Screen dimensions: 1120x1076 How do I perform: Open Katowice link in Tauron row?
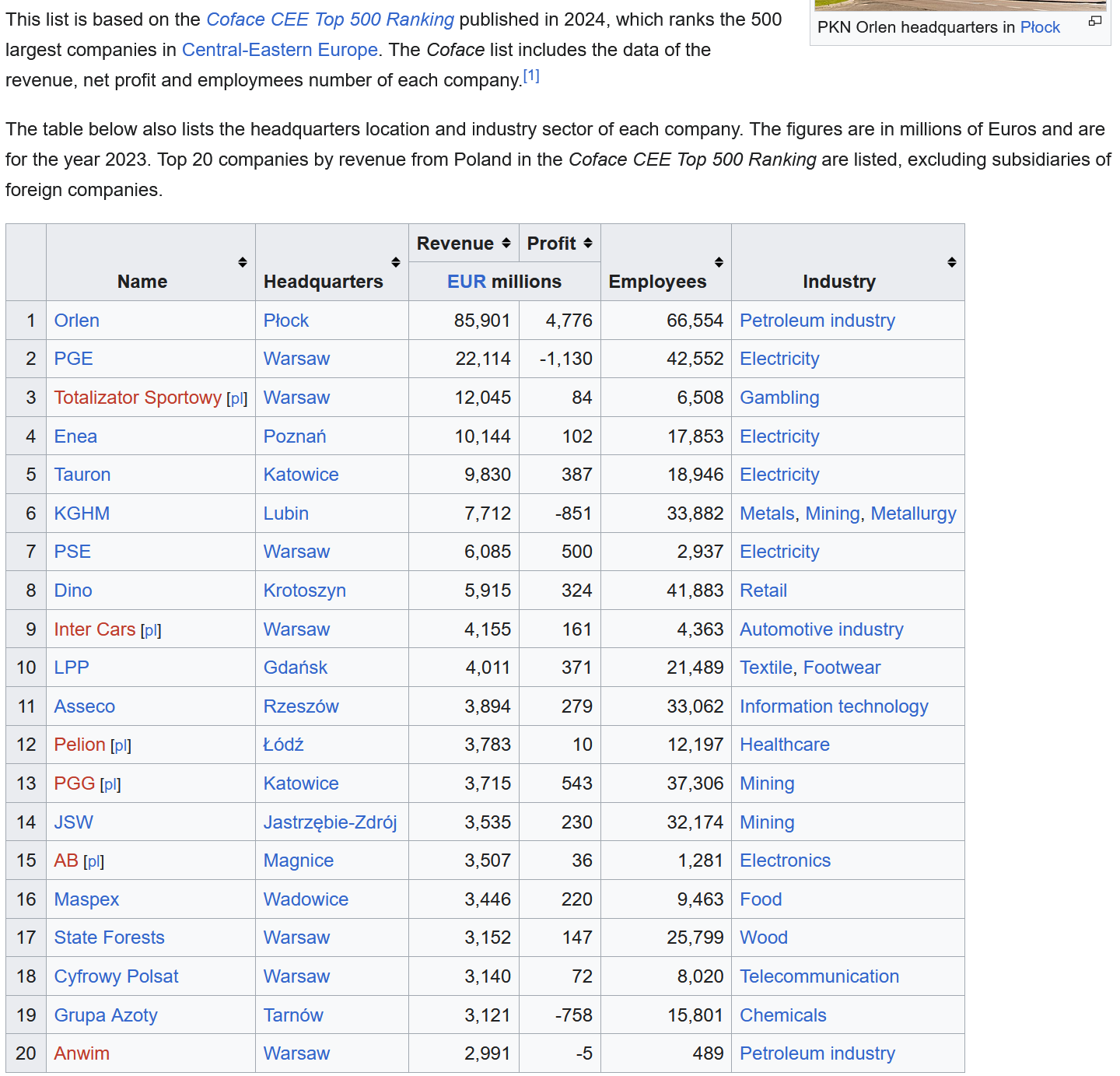[301, 475]
